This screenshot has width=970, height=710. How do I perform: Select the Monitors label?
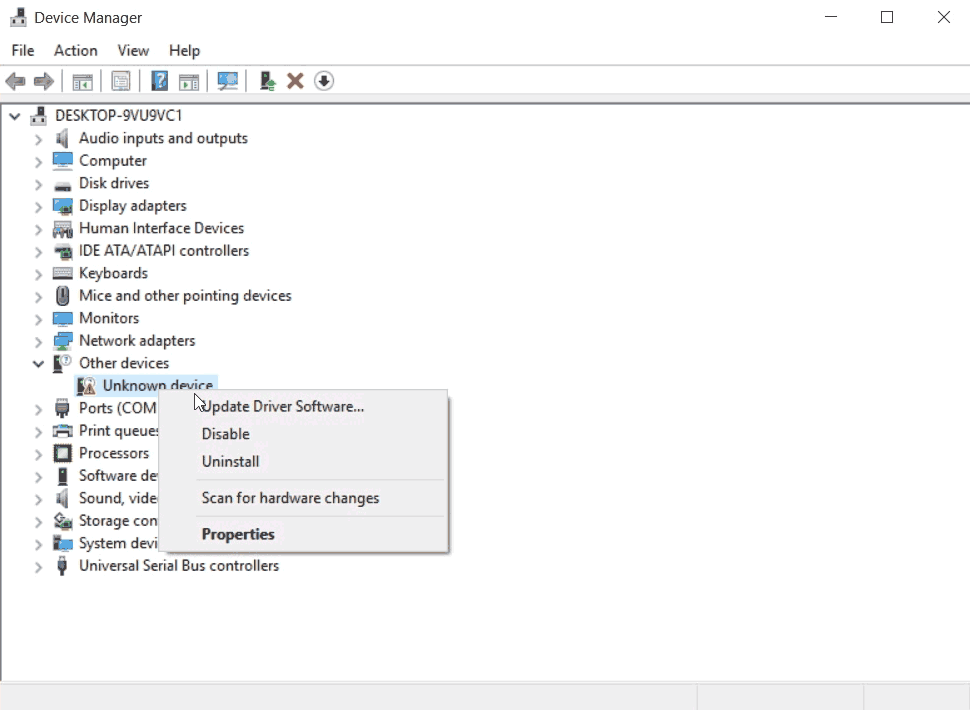pos(109,318)
